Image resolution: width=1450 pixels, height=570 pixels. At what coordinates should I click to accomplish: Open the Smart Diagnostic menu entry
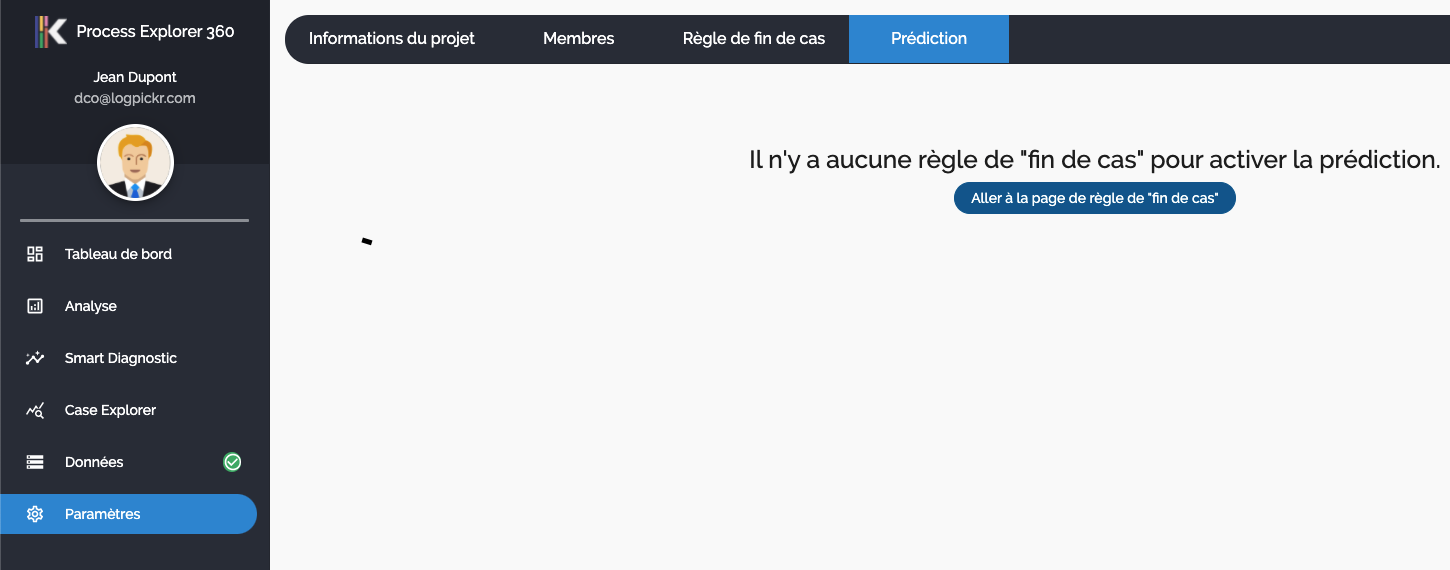[121, 358]
